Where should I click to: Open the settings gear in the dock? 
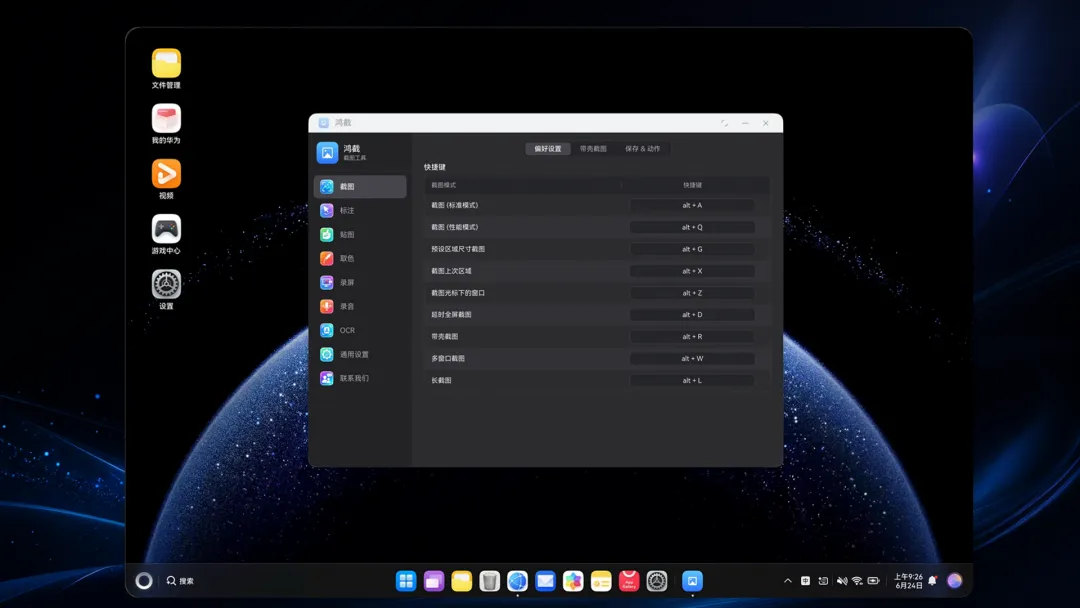click(x=657, y=581)
